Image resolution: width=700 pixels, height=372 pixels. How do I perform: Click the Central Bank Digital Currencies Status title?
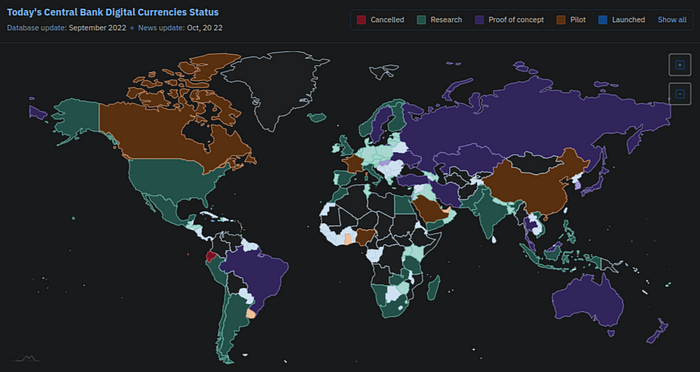click(x=112, y=12)
